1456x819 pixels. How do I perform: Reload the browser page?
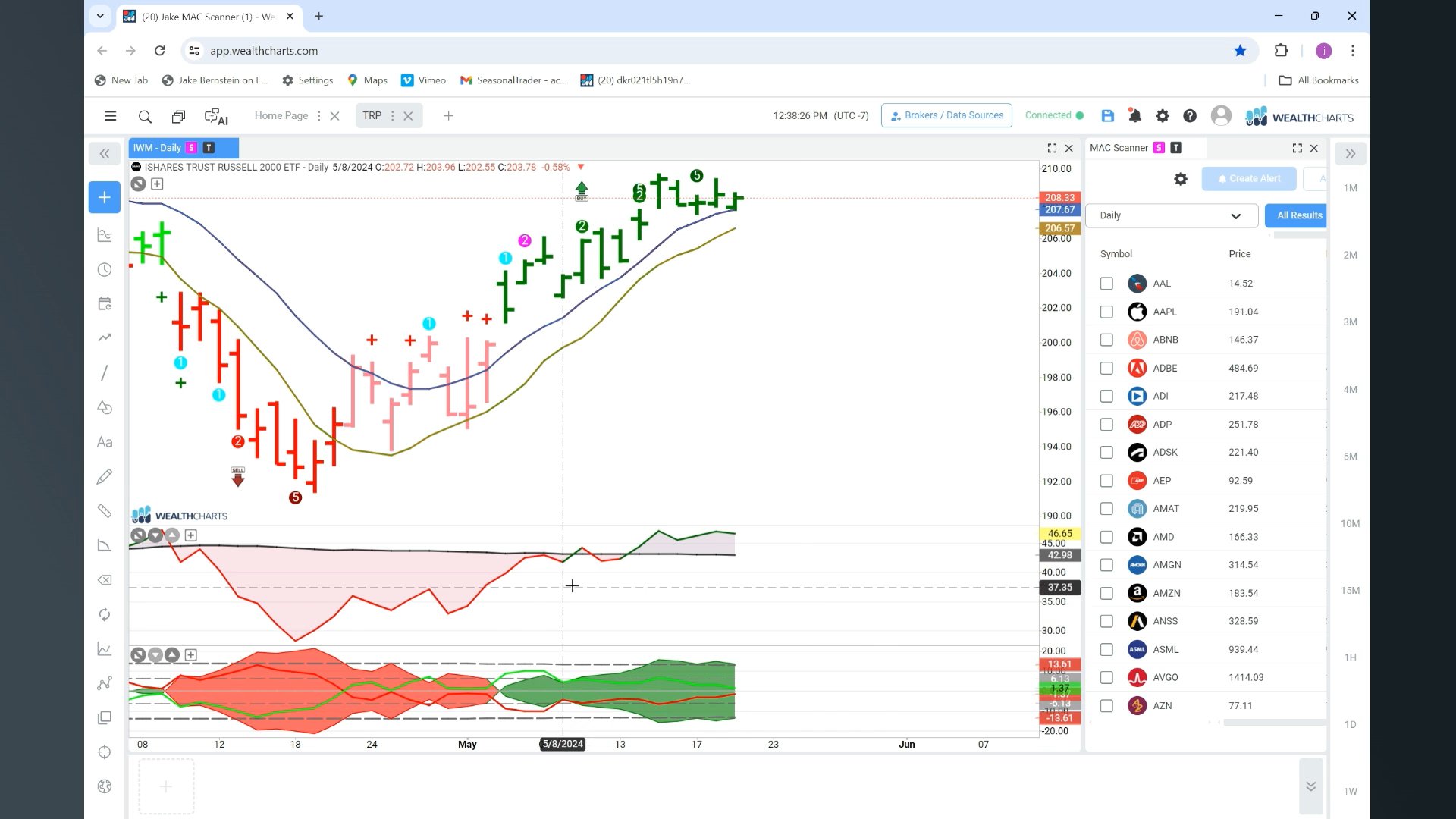tap(159, 51)
